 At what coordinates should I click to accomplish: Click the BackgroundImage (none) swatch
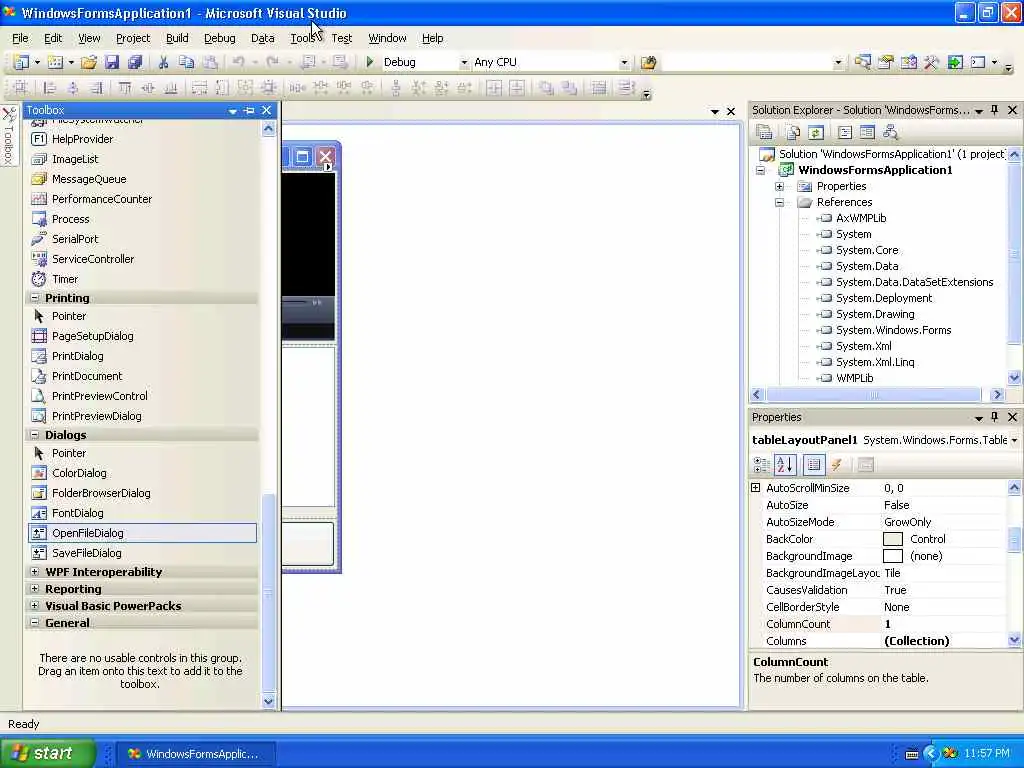pyautogui.click(x=893, y=556)
